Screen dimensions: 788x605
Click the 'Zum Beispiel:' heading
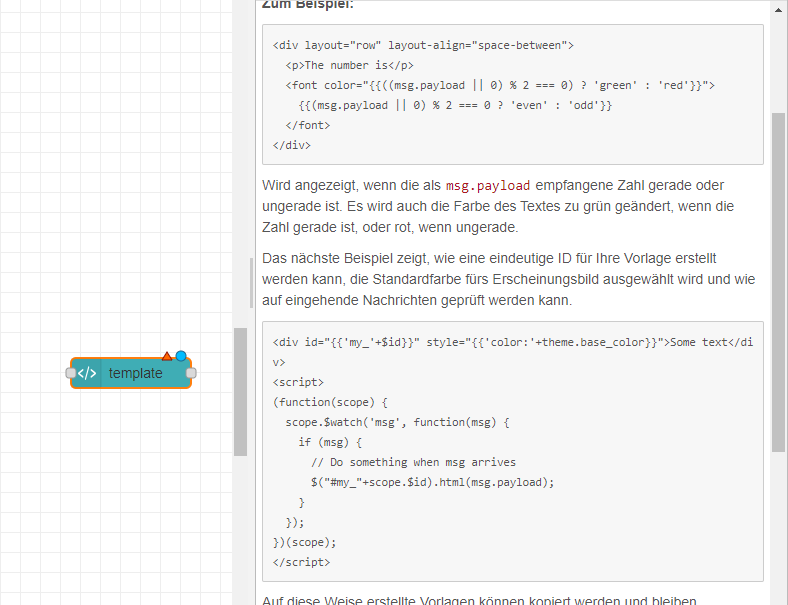click(308, 5)
